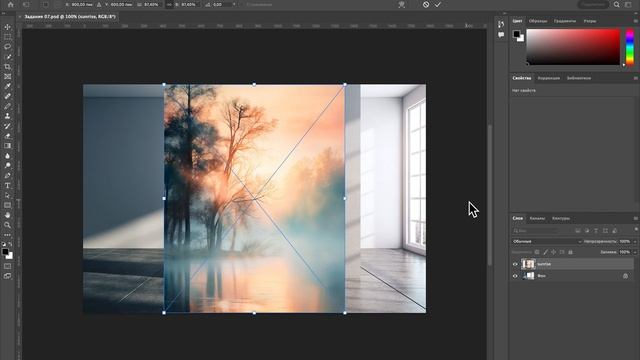This screenshot has width=640, height=360.
Task: Change screen mode at toolbar bottom
Action: (7, 276)
